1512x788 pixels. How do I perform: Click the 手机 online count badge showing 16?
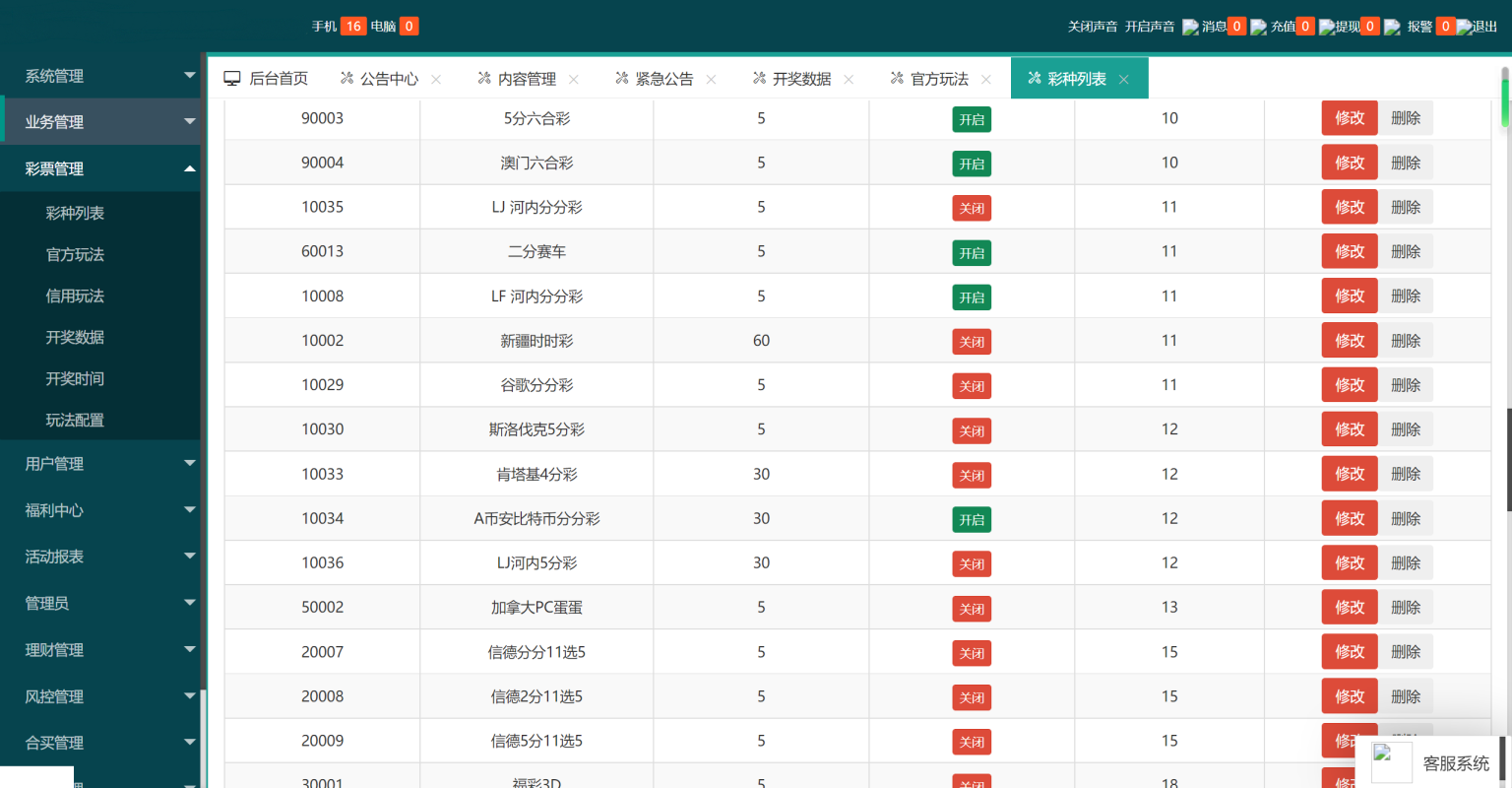353,27
